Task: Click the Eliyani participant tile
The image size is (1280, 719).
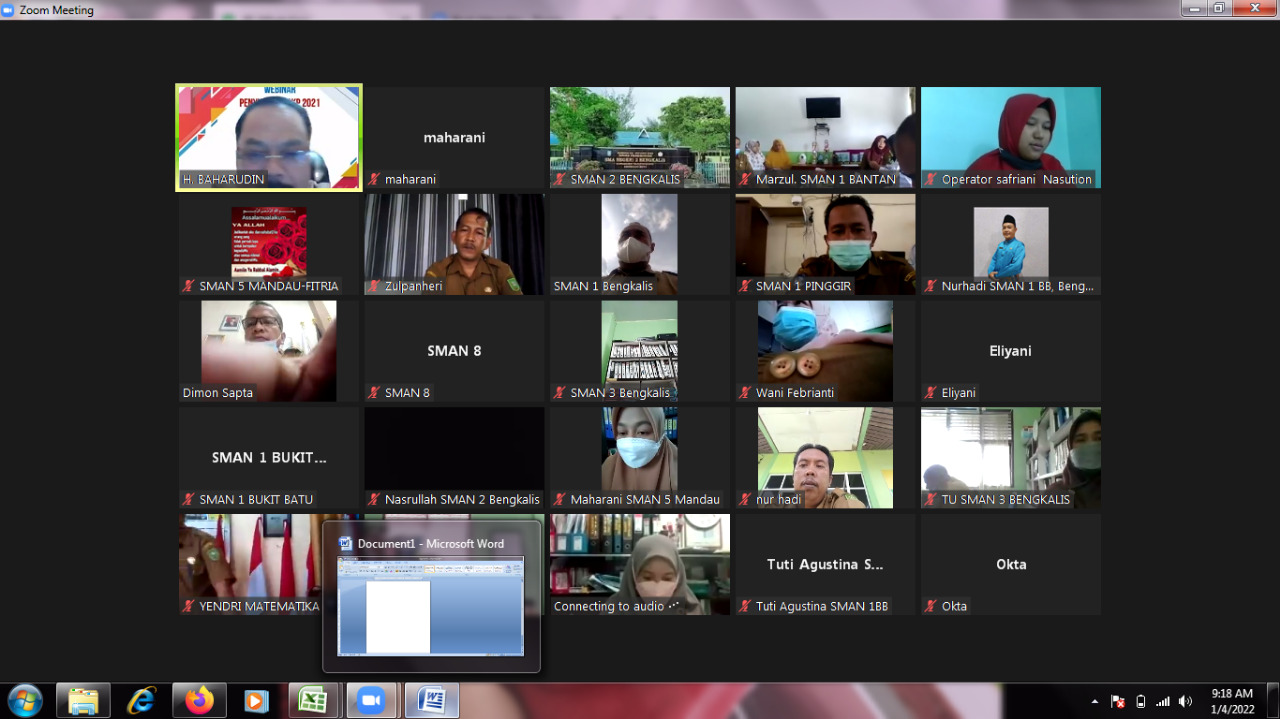Action: [x=1010, y=351]
